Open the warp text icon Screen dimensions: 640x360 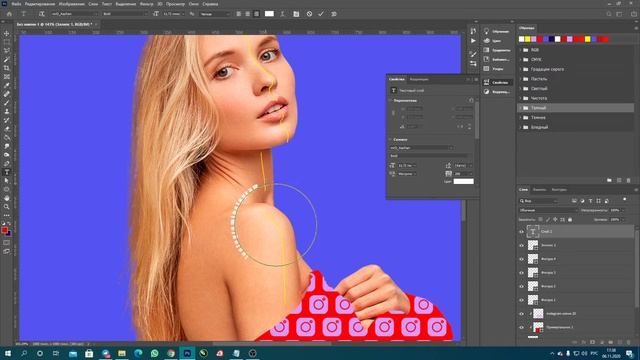pos(282,14)
